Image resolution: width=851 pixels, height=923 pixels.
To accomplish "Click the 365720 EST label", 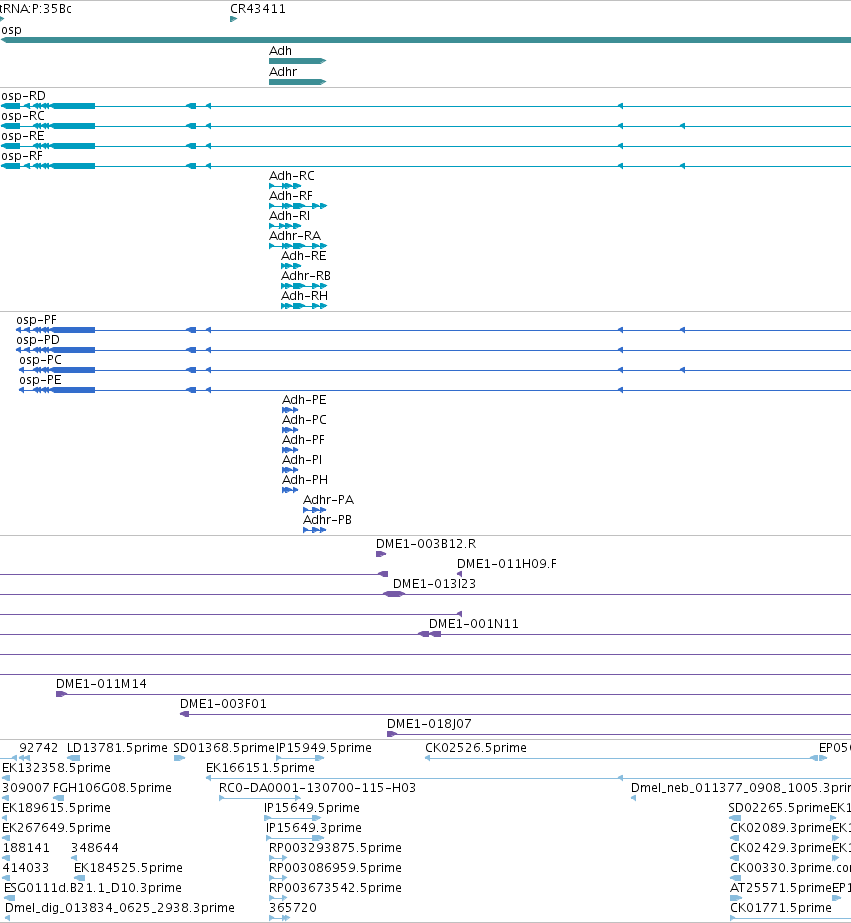I will pos(292,908).
